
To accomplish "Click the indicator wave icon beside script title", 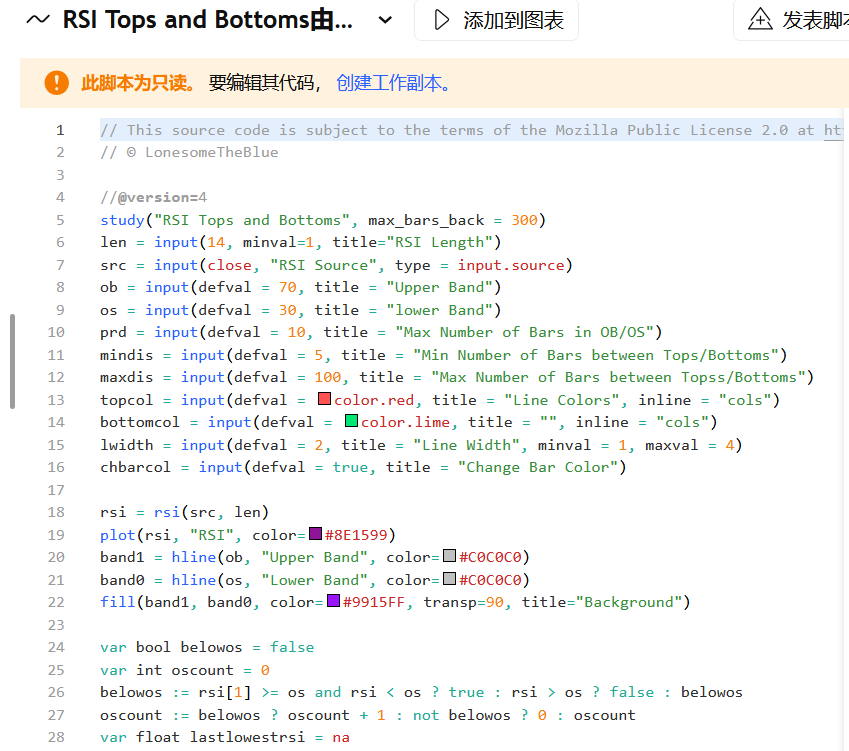I will (x=38, y=20).
